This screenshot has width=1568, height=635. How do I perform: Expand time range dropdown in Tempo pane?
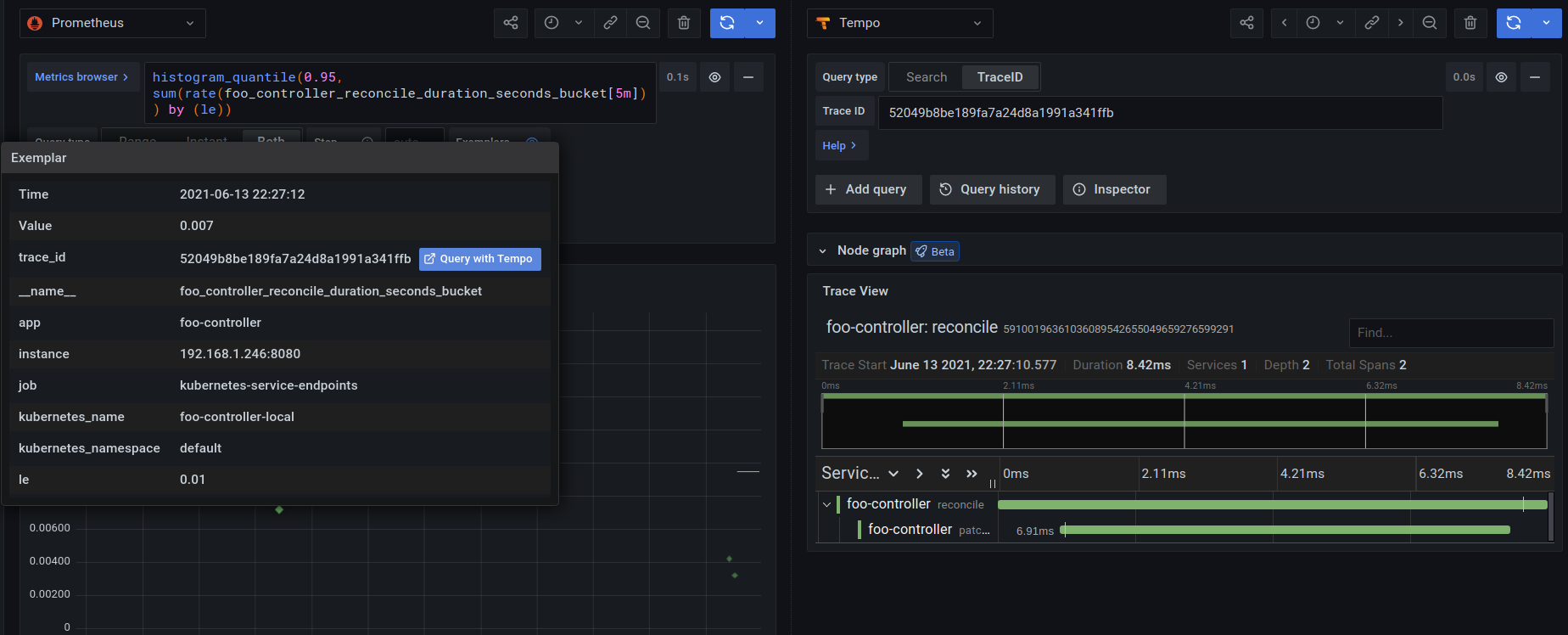pos(1340,23)
